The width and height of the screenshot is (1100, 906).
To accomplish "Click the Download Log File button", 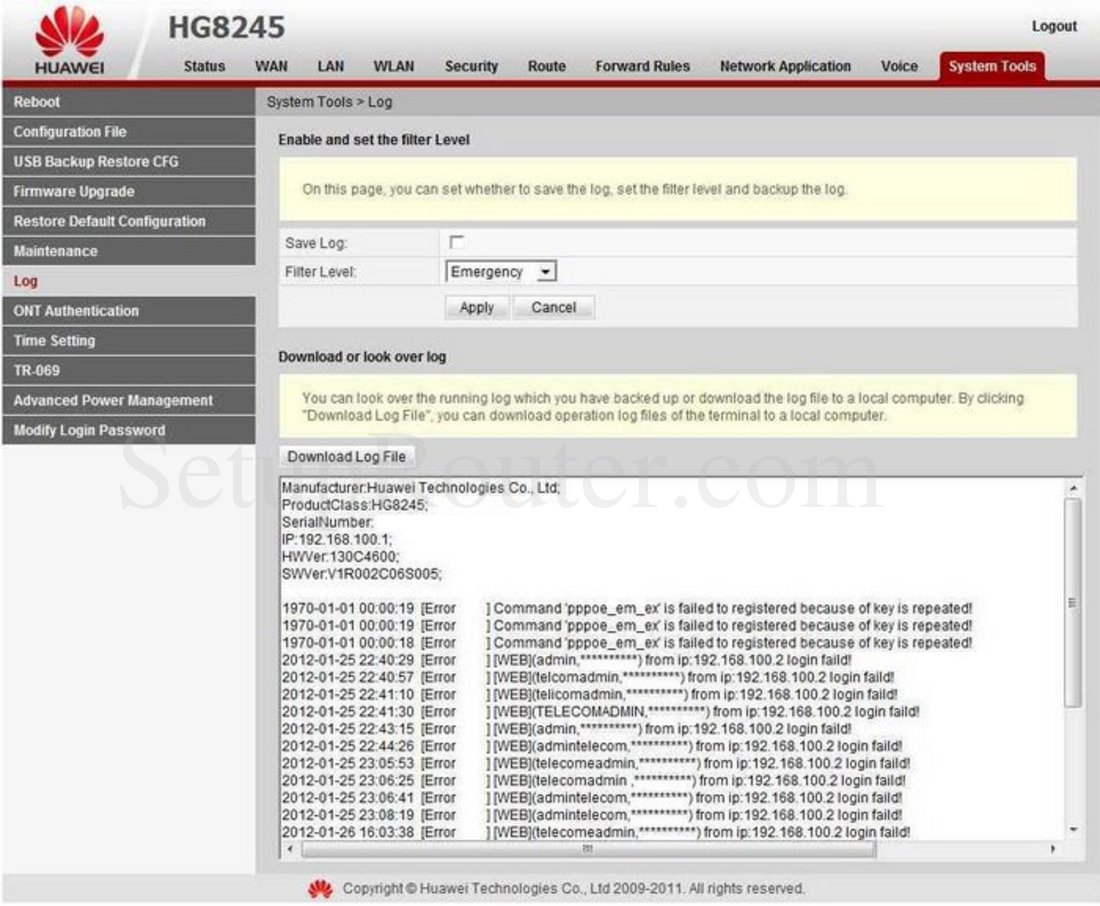I will [x=347, y=456].
